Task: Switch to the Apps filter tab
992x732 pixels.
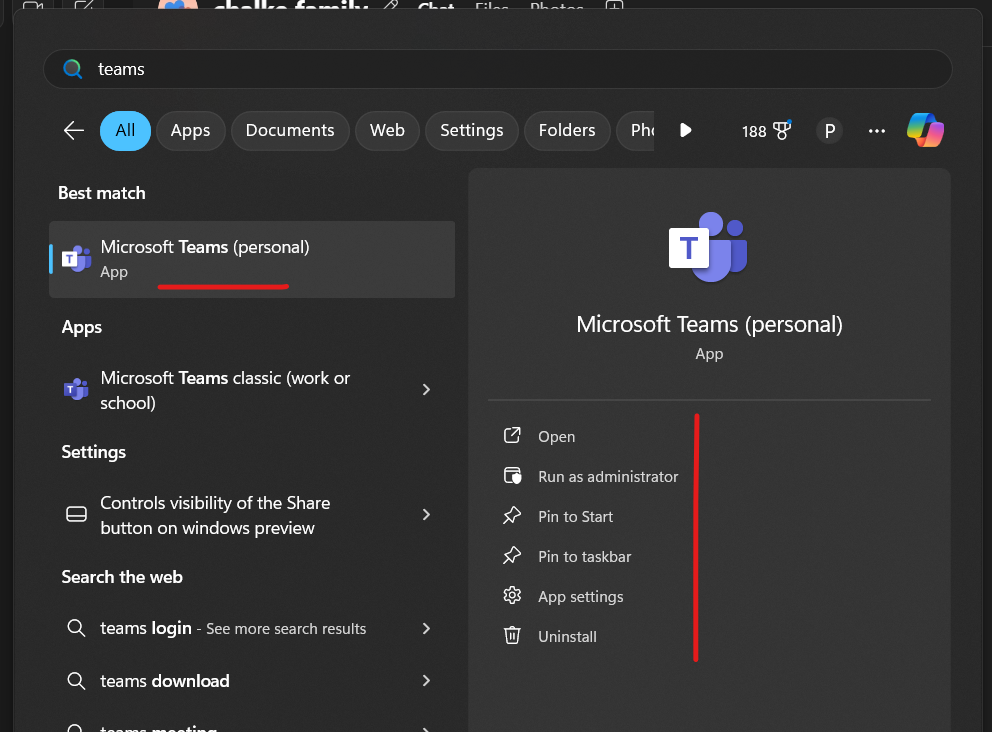Action: [190, 131]
